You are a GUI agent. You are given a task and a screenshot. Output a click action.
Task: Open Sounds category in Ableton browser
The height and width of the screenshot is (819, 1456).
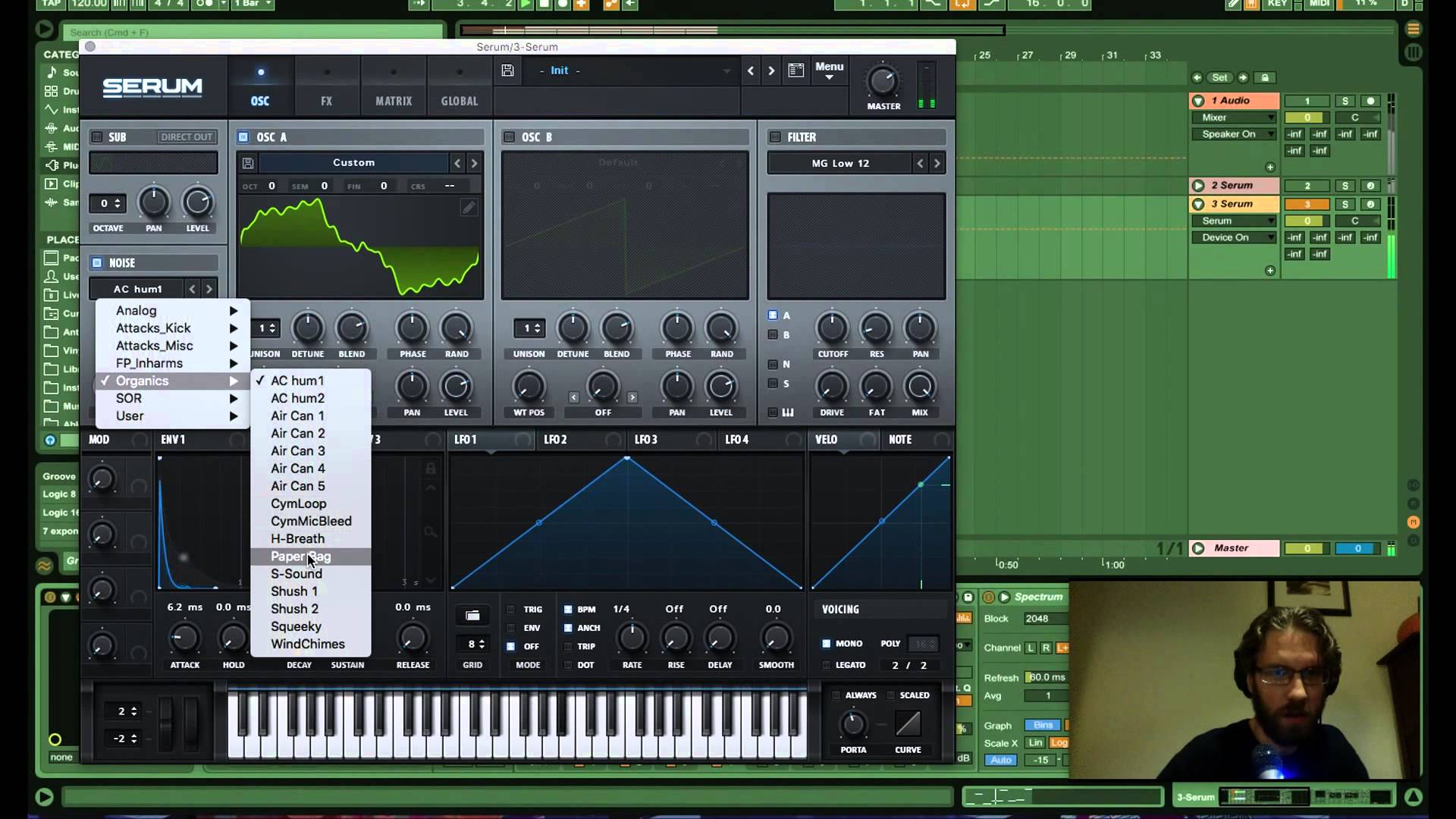62,73
